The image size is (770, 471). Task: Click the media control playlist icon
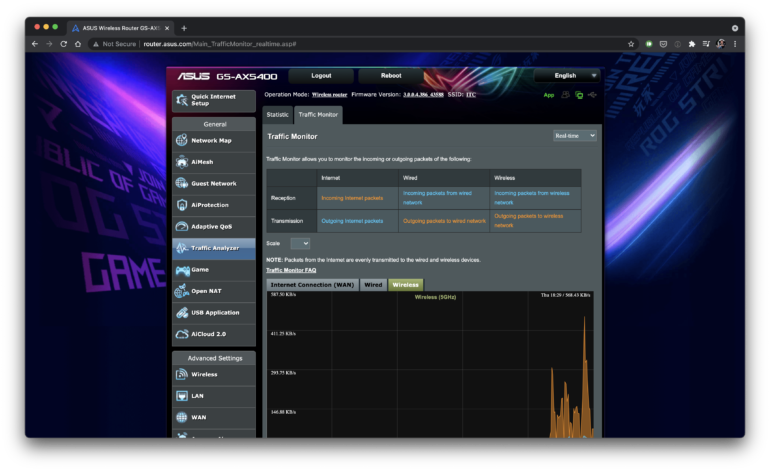point(706,44)
